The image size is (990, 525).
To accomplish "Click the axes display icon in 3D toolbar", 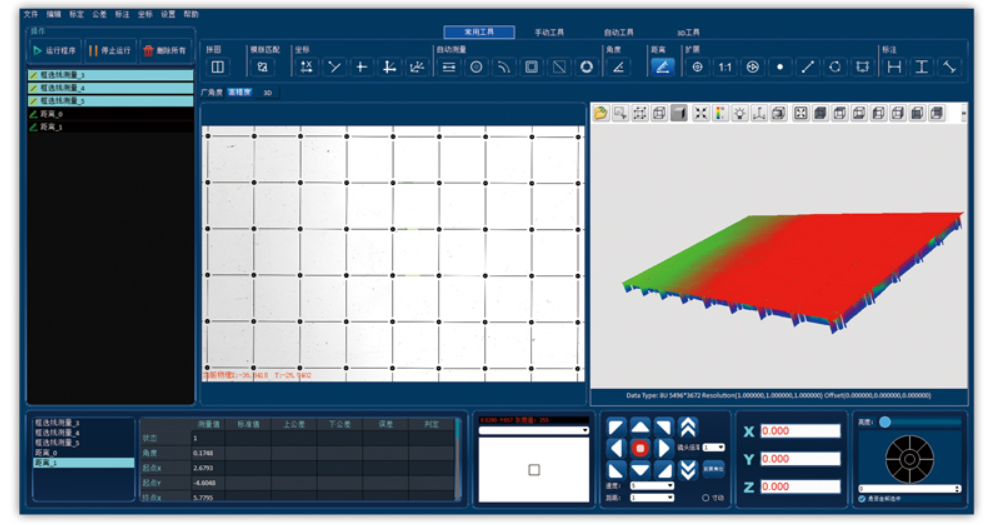I will (759, 113).
